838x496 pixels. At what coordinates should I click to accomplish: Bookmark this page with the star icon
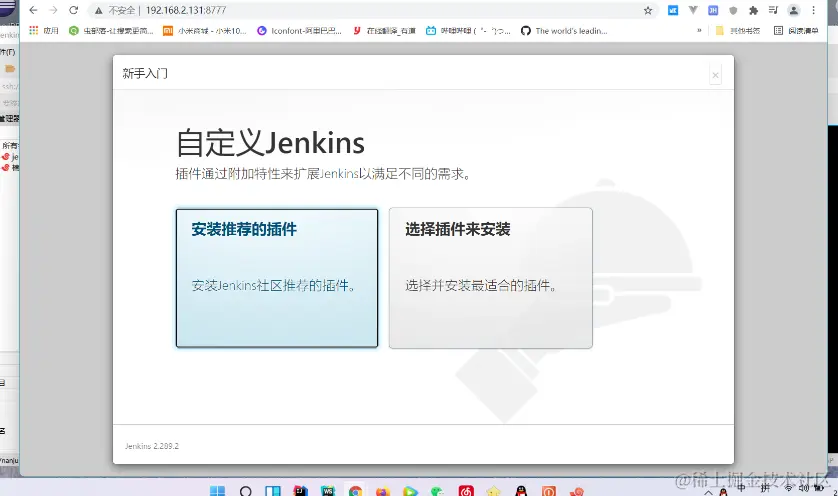(648, 10)
